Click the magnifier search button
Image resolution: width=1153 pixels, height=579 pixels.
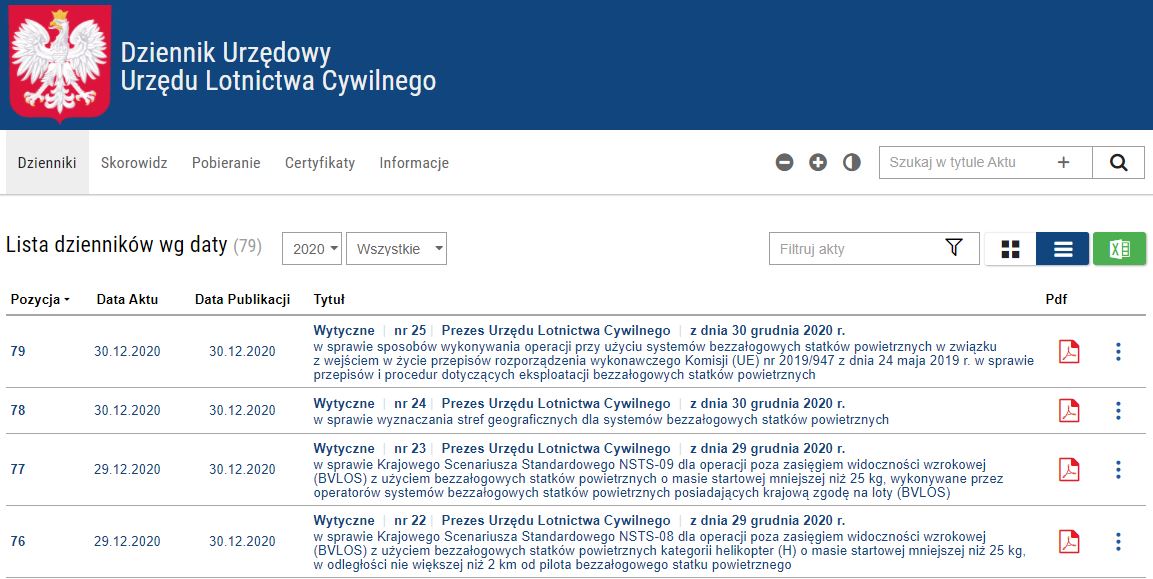pos(1118,163)
